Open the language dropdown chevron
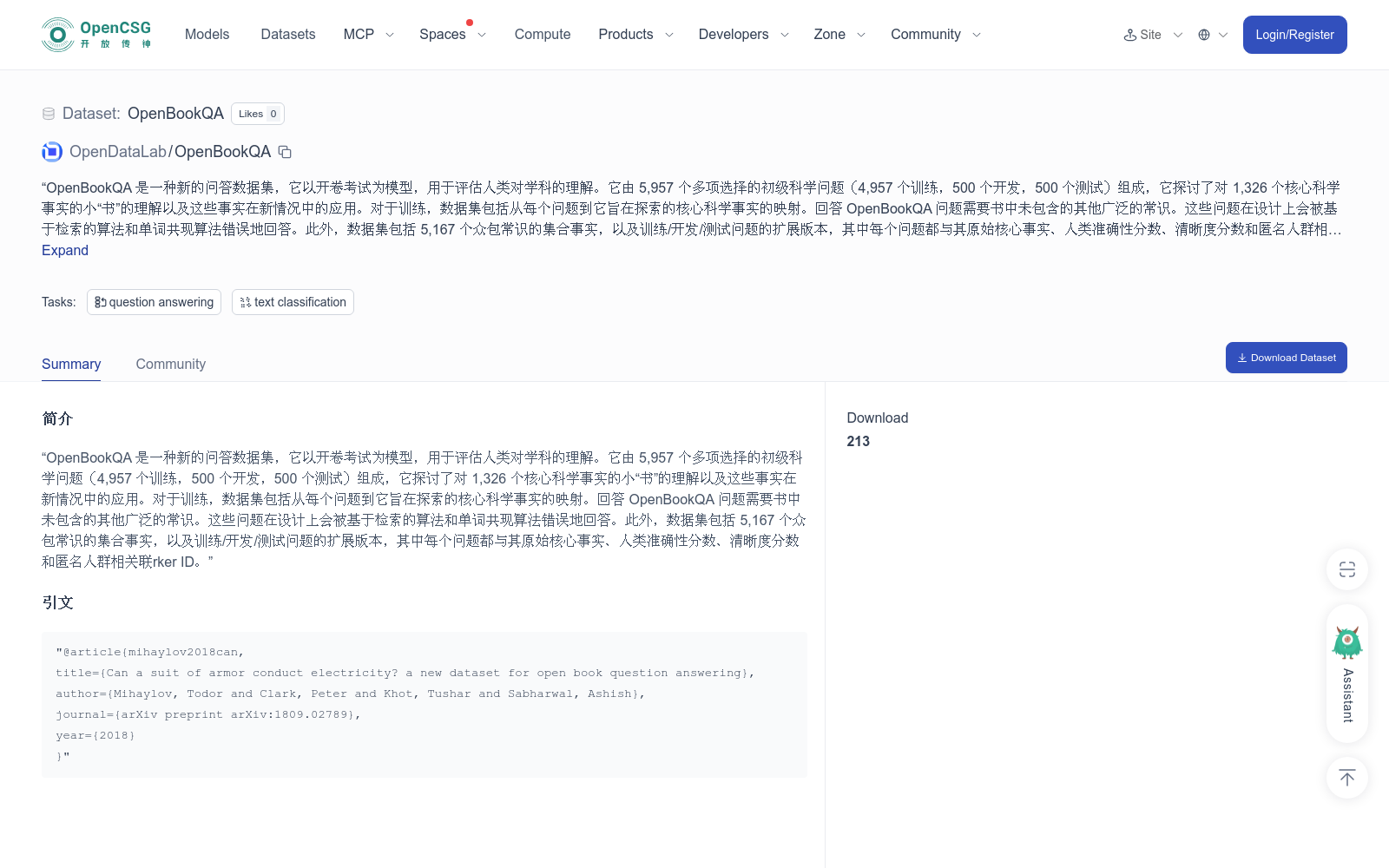 pos(1223,35)
